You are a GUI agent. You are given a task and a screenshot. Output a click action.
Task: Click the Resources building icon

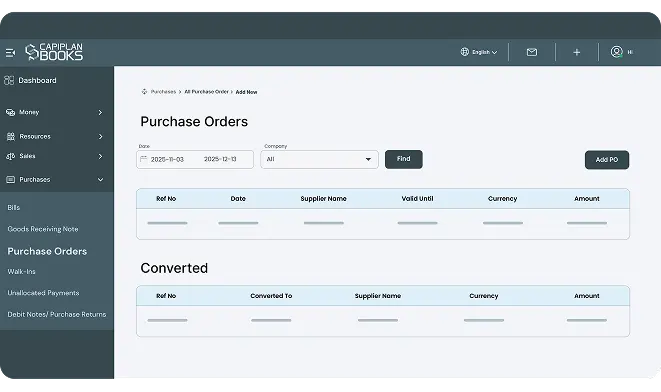tap(11, 136)
